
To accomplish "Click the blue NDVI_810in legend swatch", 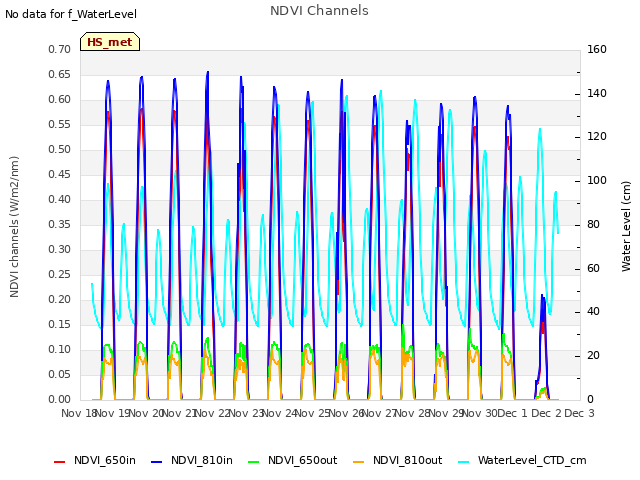I will [156, 462].
